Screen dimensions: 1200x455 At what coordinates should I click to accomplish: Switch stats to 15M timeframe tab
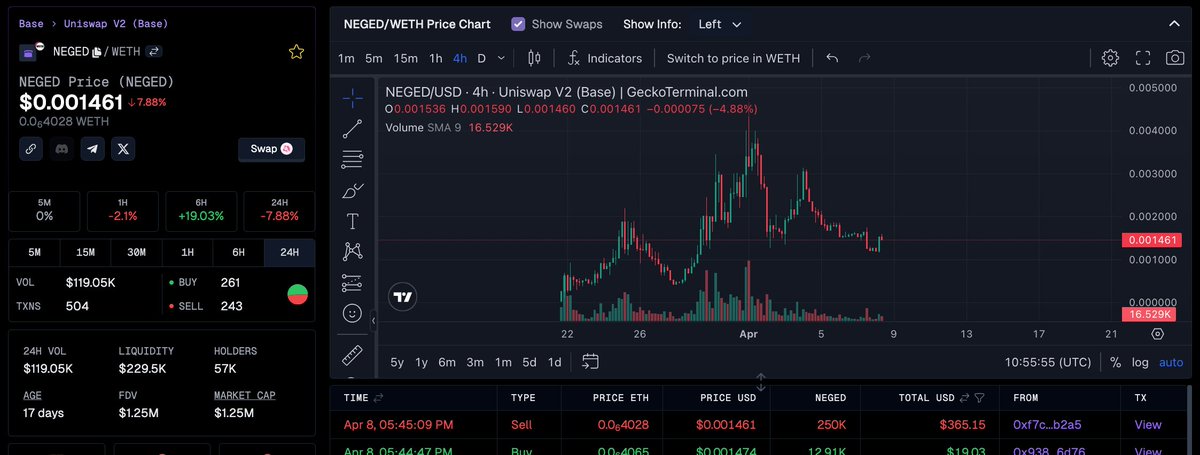(x=85, y=252)
